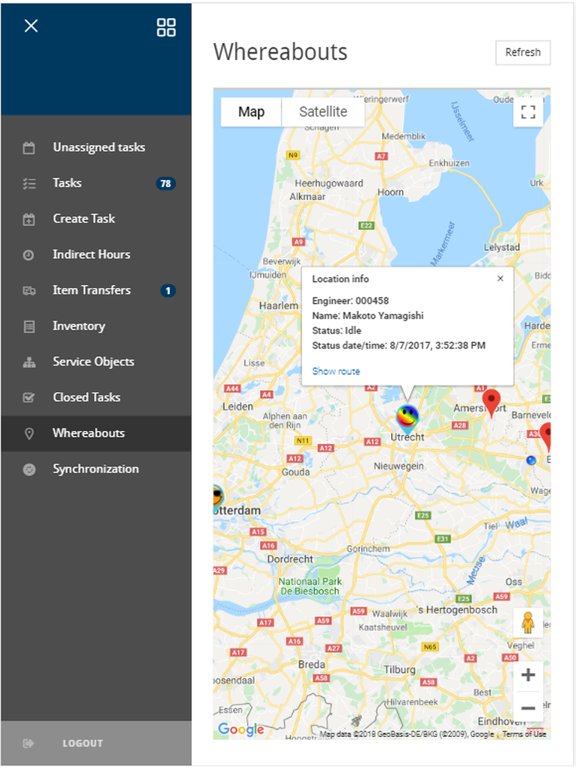The height and width of the screenshot is (768, 576).
Task: Close the Location info popup
Action: tap(500, 279)
